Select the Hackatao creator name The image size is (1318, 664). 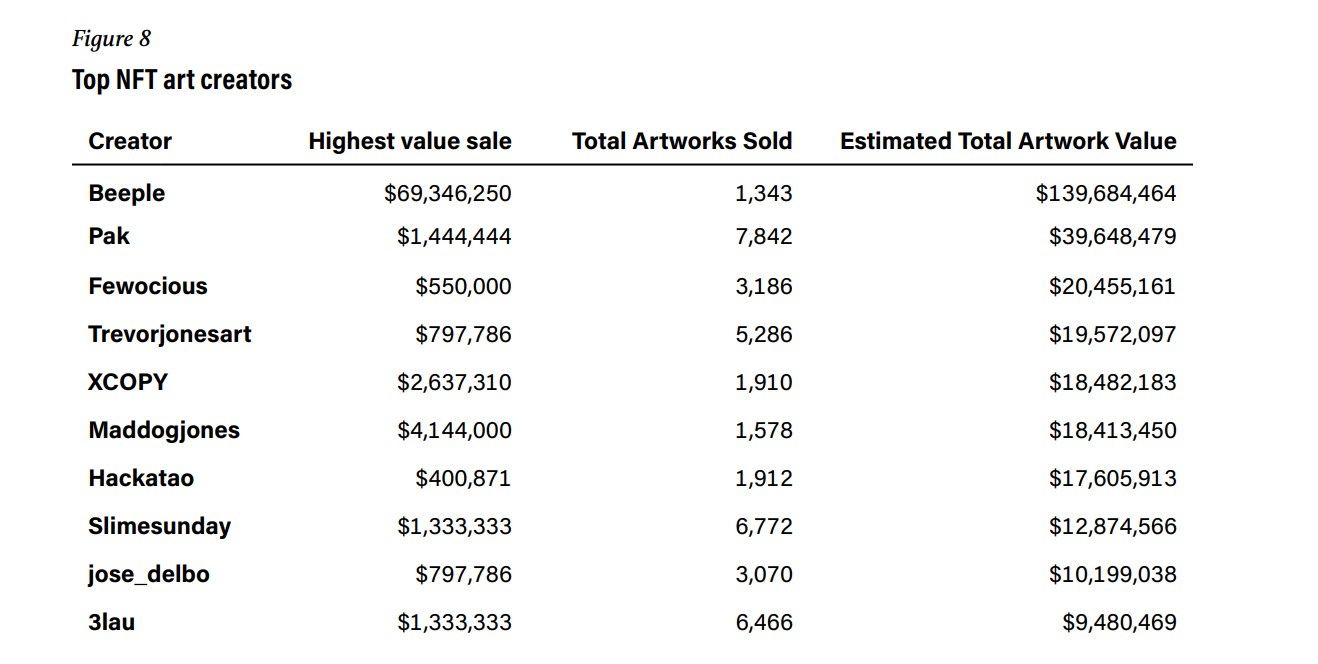(x=141, y=478)
